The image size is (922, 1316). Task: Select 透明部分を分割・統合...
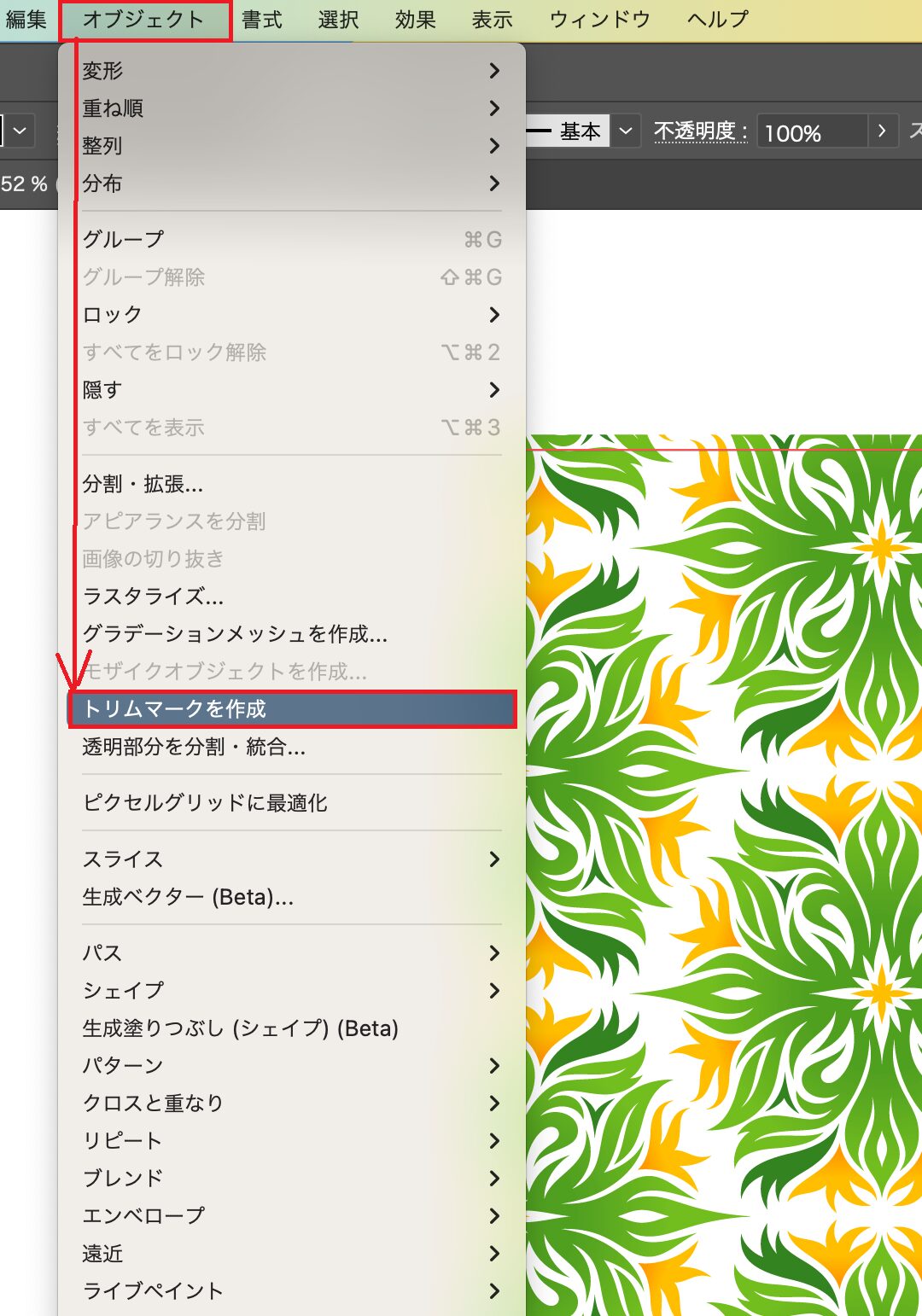tap(292, 748)
